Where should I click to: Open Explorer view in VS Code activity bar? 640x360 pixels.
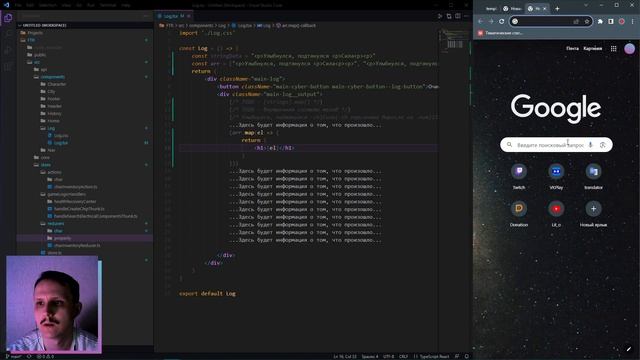(8, 18)
